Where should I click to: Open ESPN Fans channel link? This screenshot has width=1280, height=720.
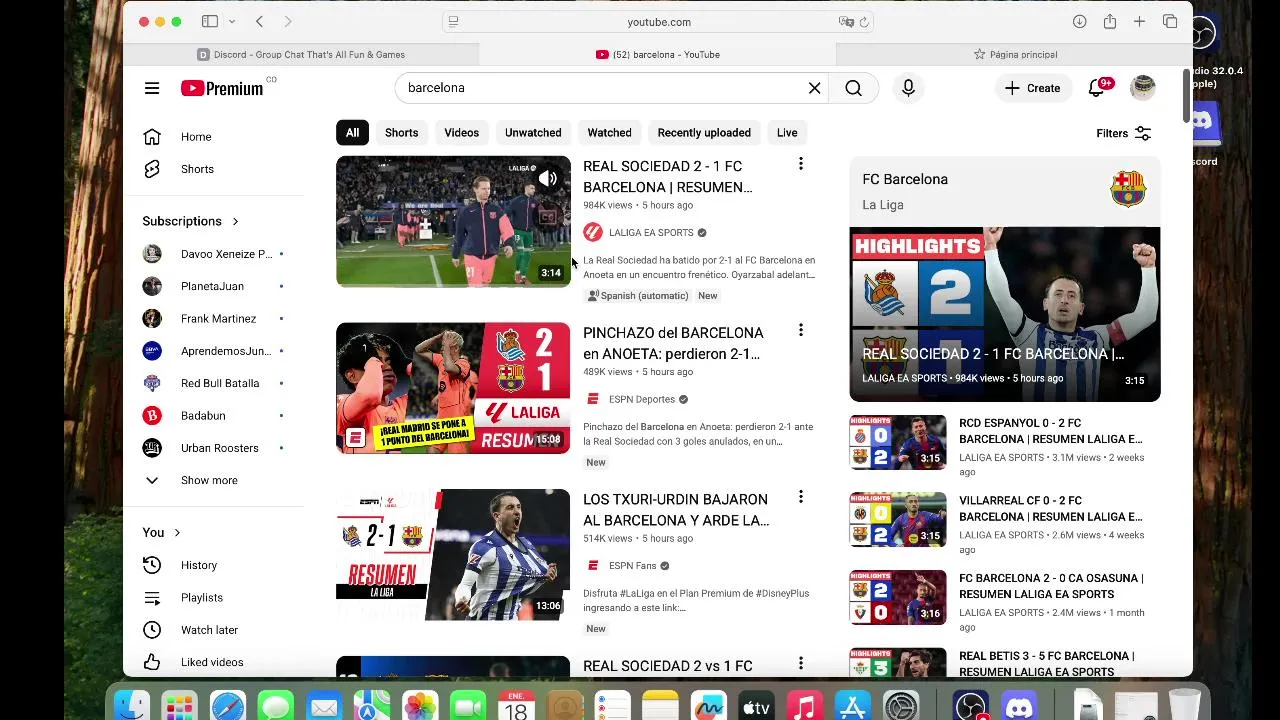point(633,565)
